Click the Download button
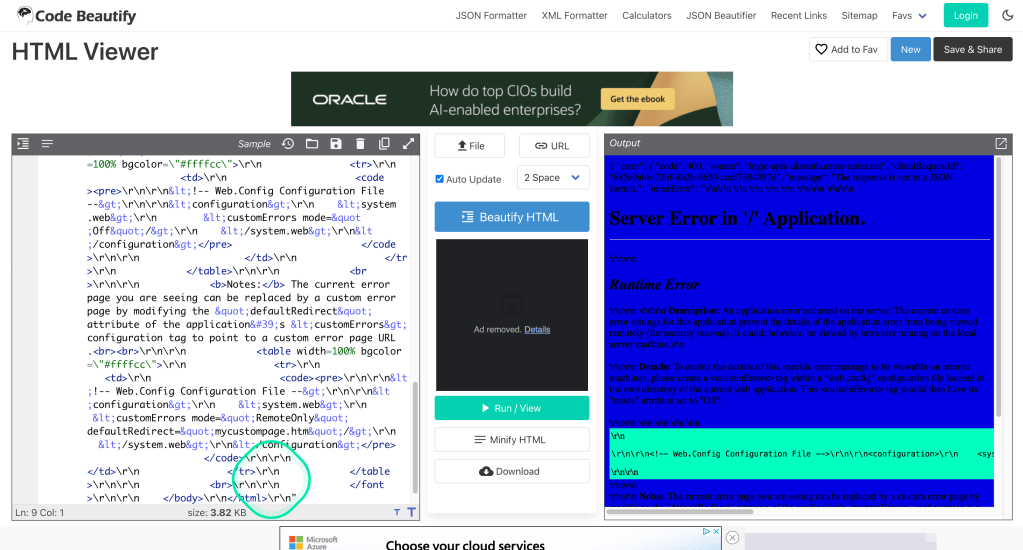Screen dimensions: 1023x550 point(512,471)
